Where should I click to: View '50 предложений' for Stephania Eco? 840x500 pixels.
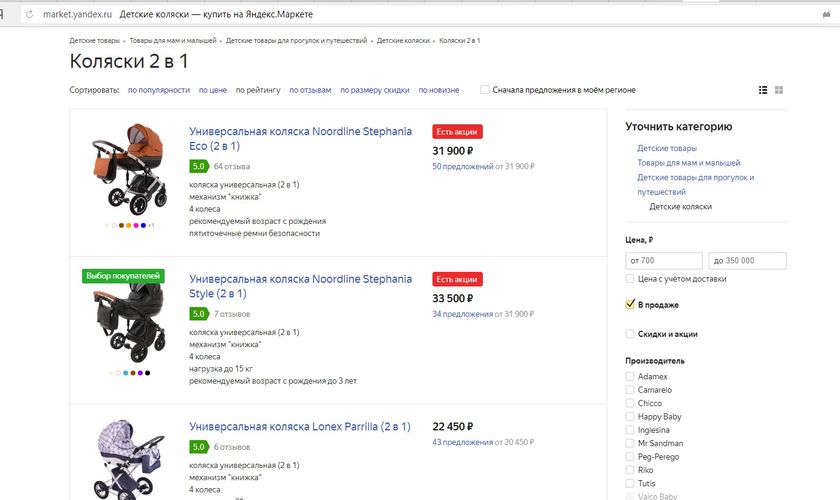click(463, 167)
